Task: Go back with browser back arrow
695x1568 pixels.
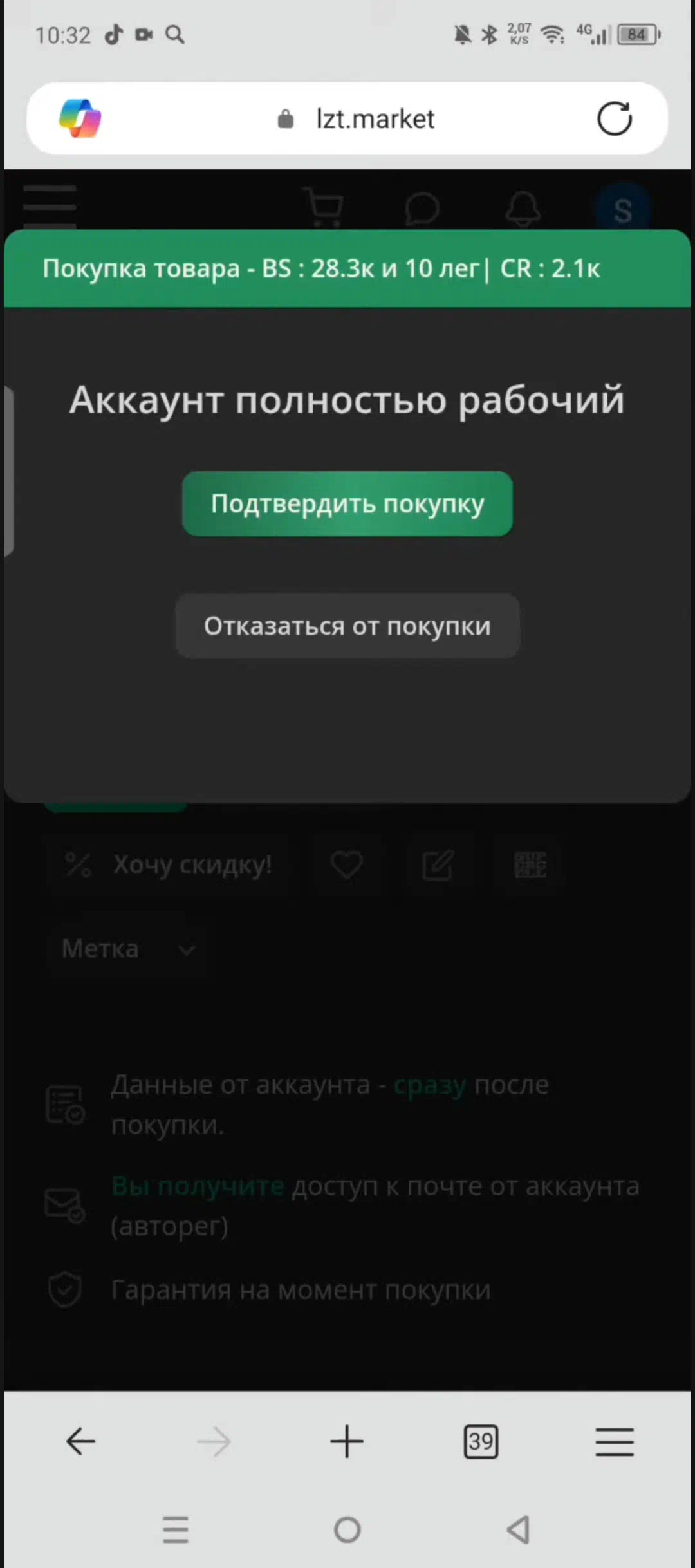Action: pyautogui.click(x=81, y=1441)
